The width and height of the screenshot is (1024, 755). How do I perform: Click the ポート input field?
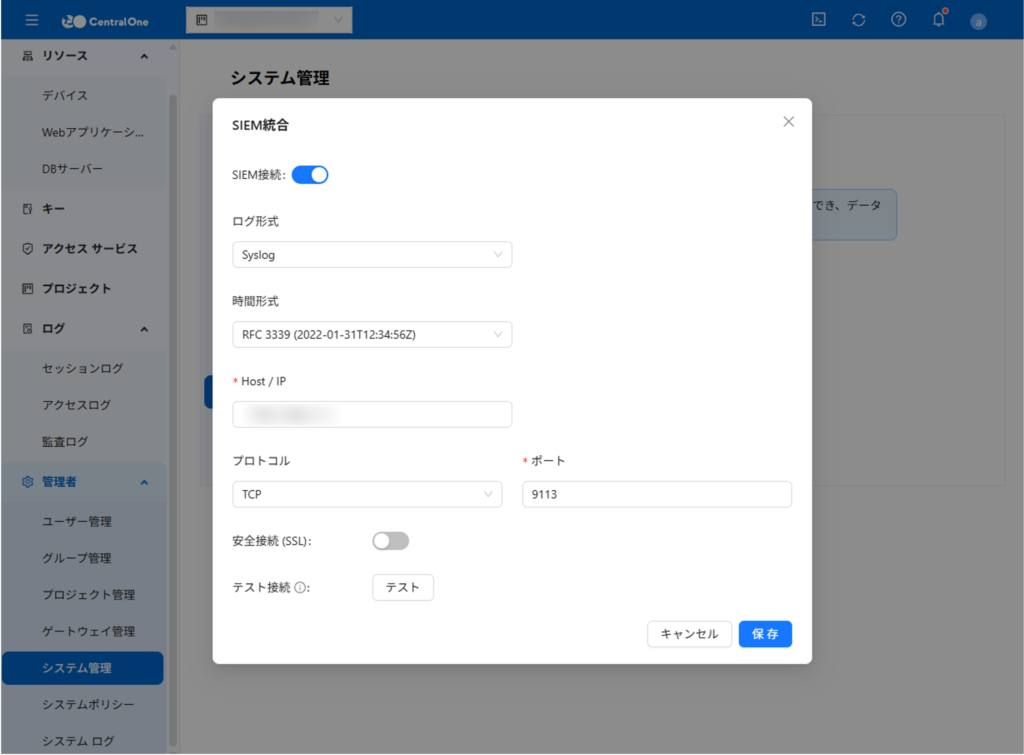(x=657, y=494)
